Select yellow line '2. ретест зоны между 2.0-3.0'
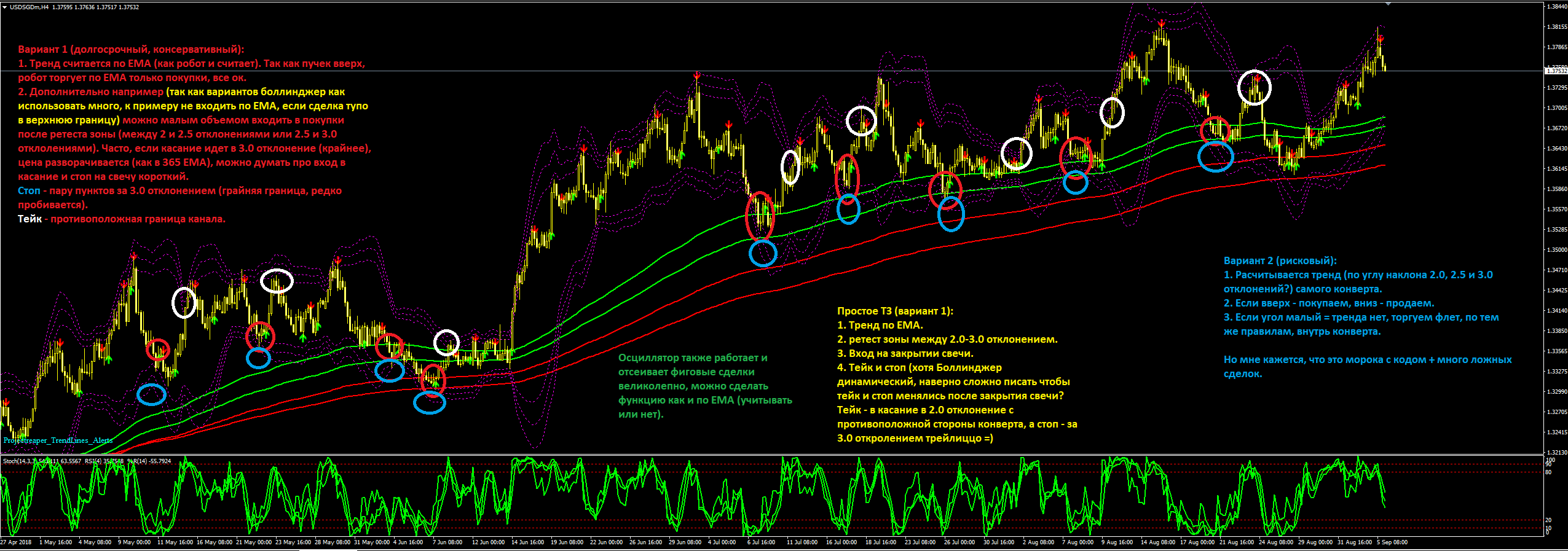Viewport: 1568px width, 551px height. click(947, 340)
